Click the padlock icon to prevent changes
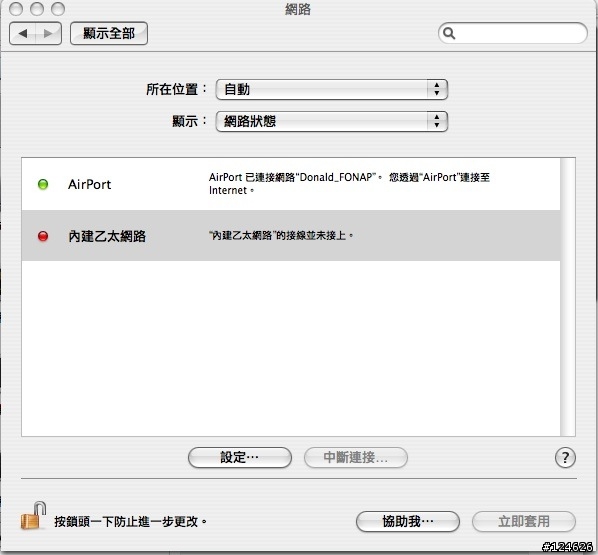 (34, 516)
